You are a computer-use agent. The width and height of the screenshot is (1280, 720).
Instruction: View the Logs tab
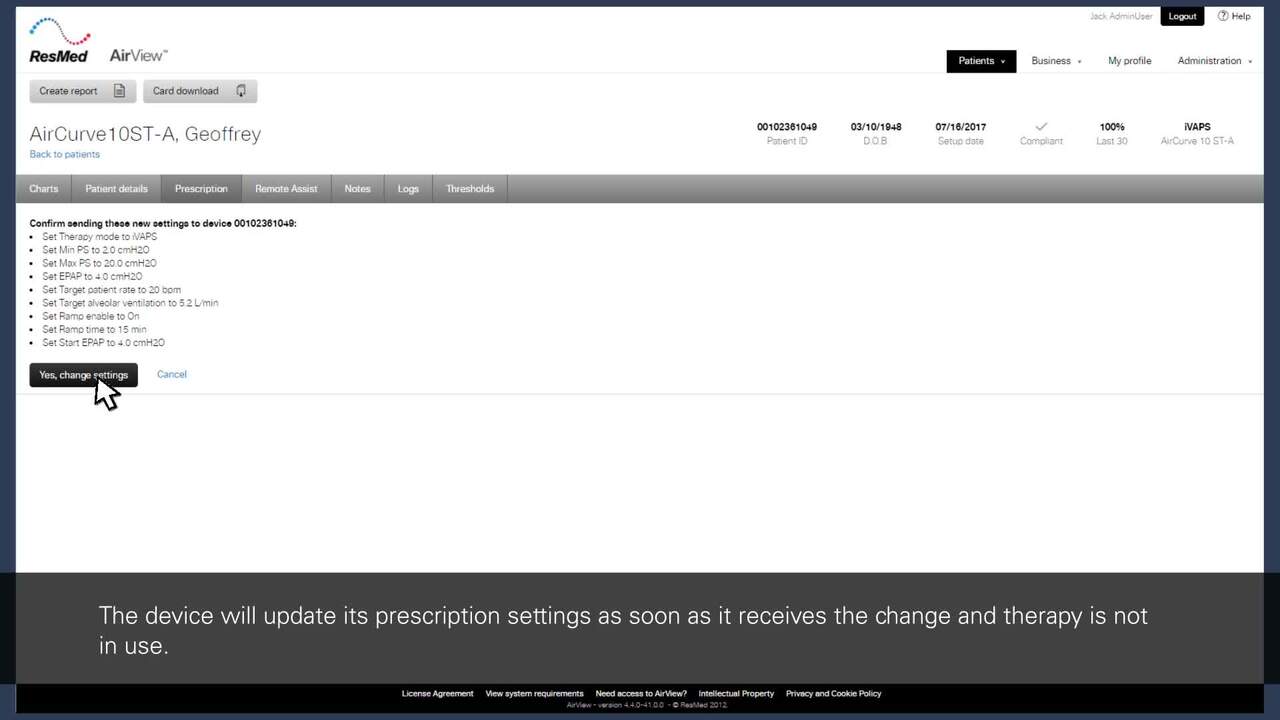[408, 189]
